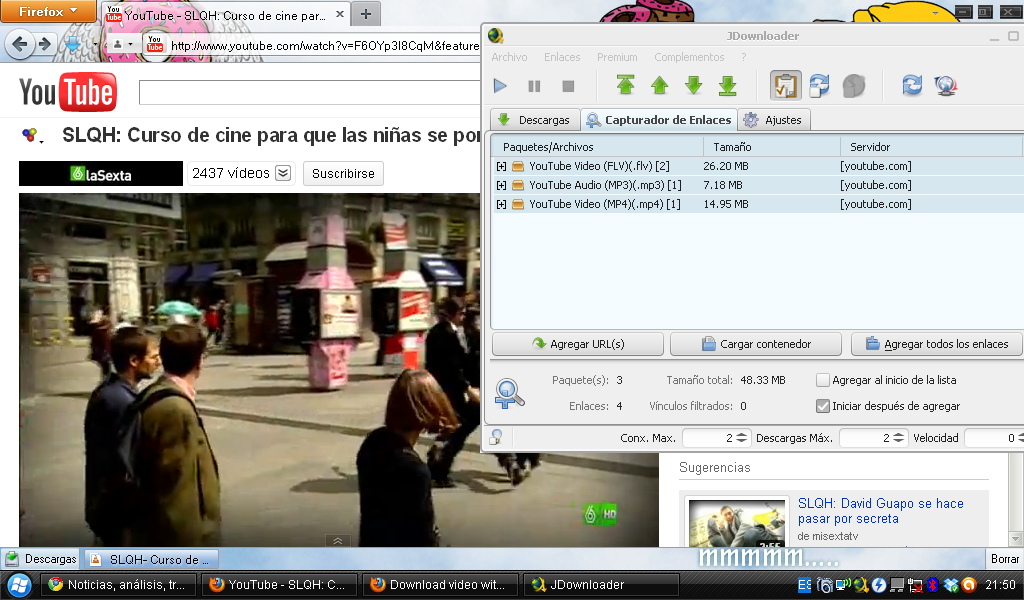The image size is (1024, 600).
Task: Go forward with Firefox forward arrow
Action: click(x=44, y=44)
